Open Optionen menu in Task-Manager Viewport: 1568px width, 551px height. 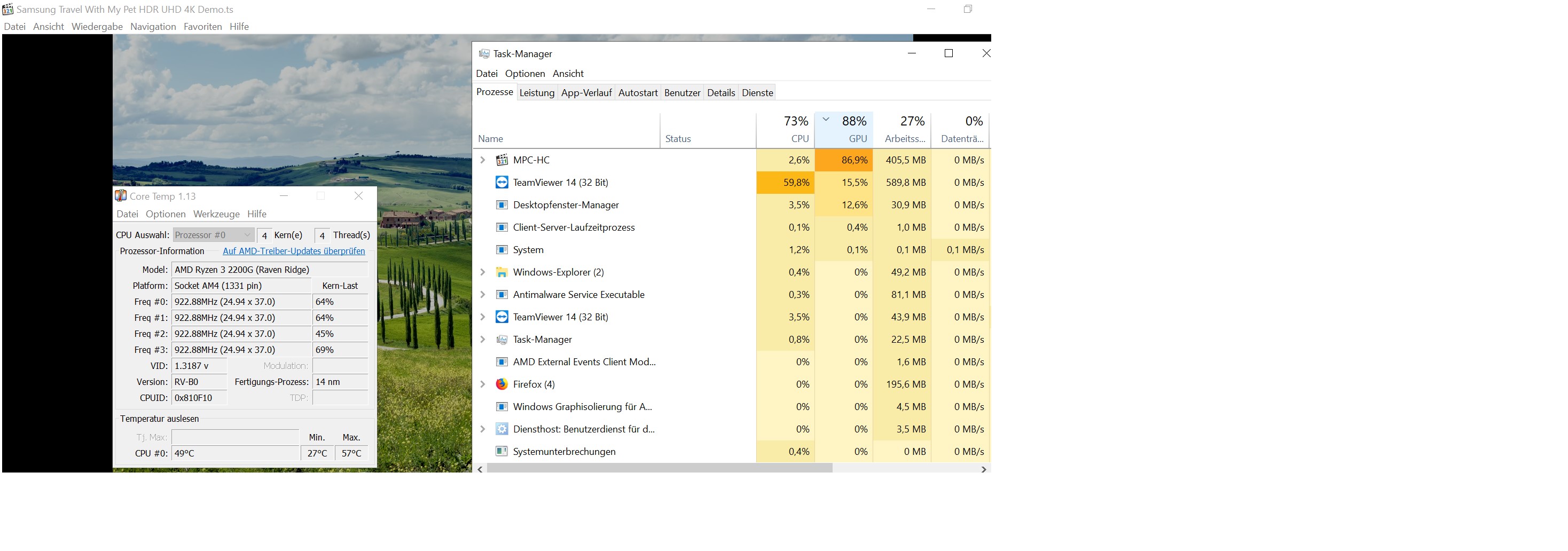[524, 74]
